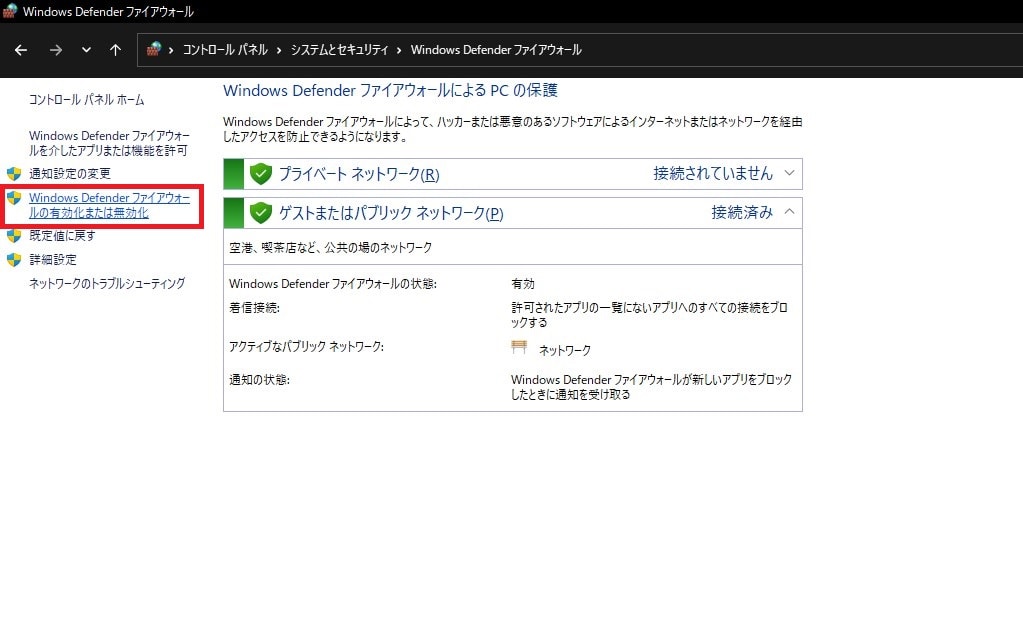This screenshot has height=621, width=1023.
Task: Click shield icon beside 既定値に戻す
Action: (14, 235)
